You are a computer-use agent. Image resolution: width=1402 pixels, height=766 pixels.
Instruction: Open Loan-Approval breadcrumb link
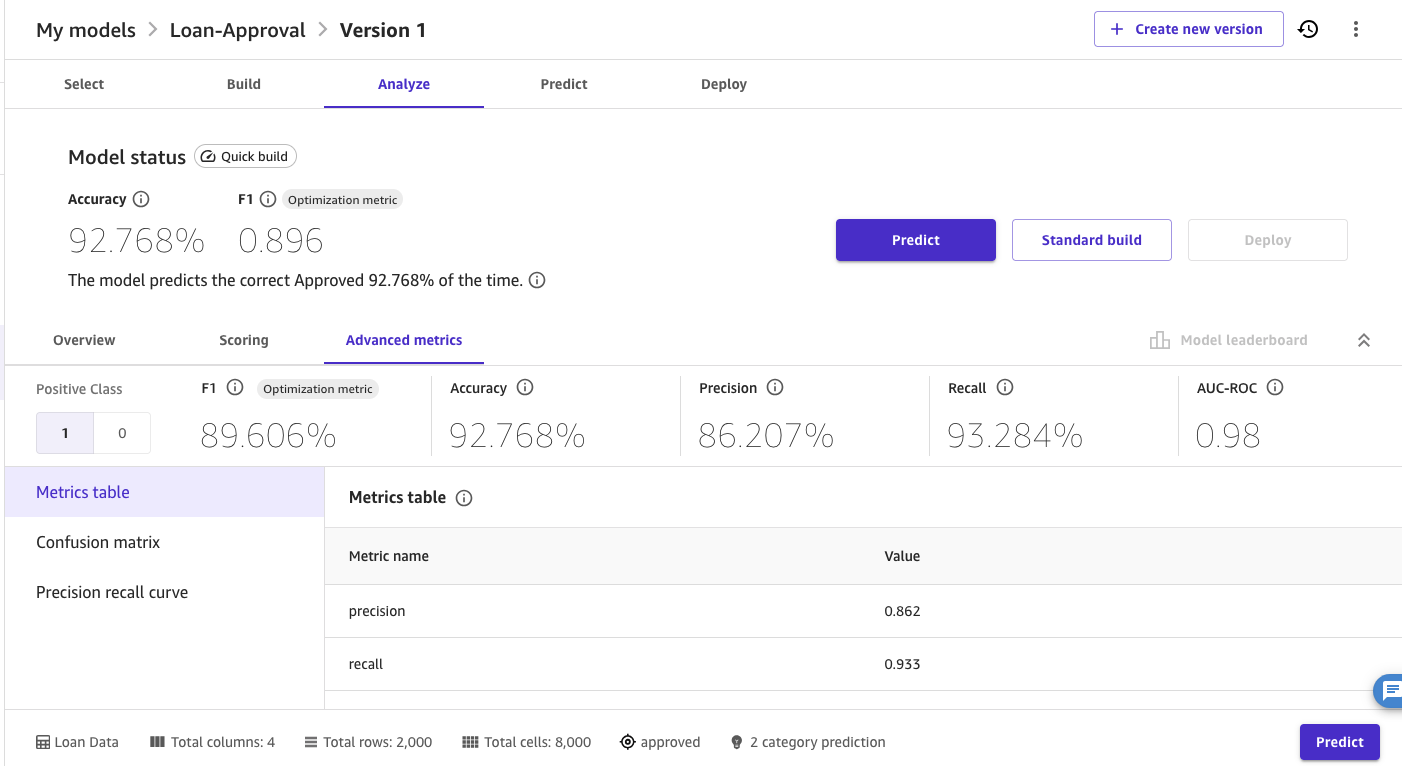click(x=238, y=30)
